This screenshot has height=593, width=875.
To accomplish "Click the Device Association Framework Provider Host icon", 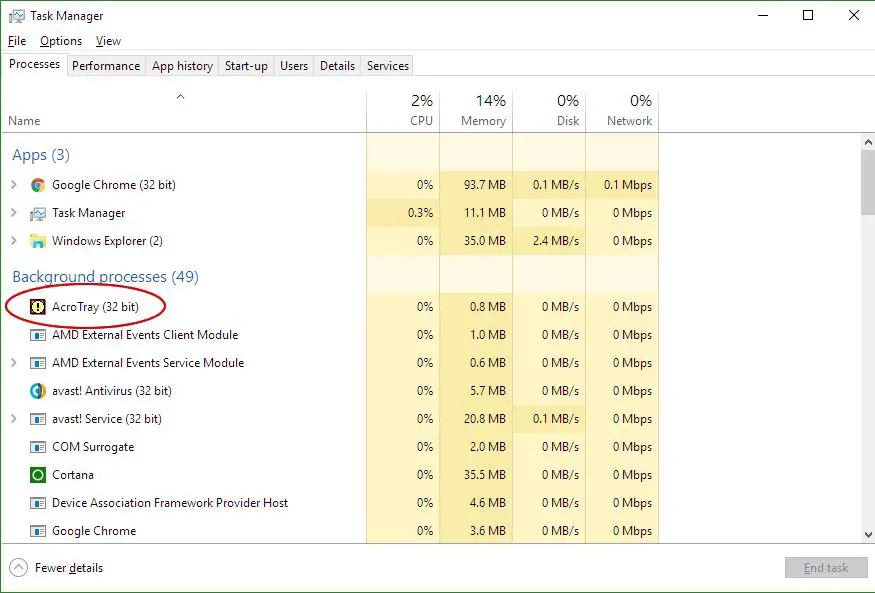I will 37,503.
